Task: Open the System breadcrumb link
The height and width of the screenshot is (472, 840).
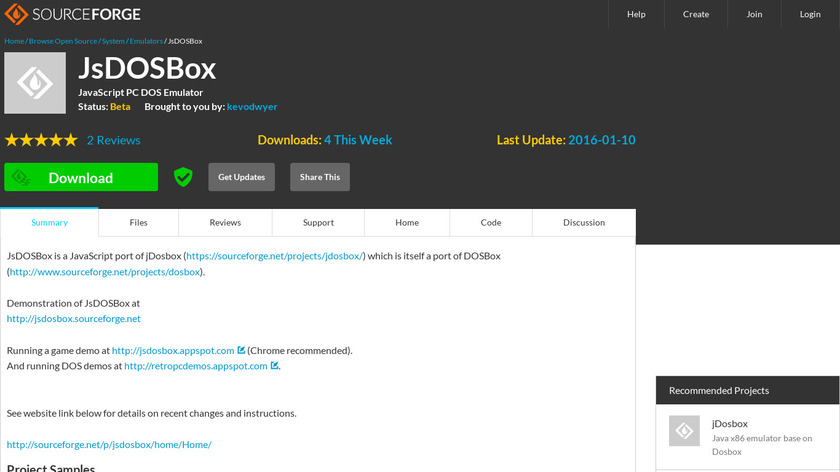Action: pyautogui.click(x=113, y=41)
